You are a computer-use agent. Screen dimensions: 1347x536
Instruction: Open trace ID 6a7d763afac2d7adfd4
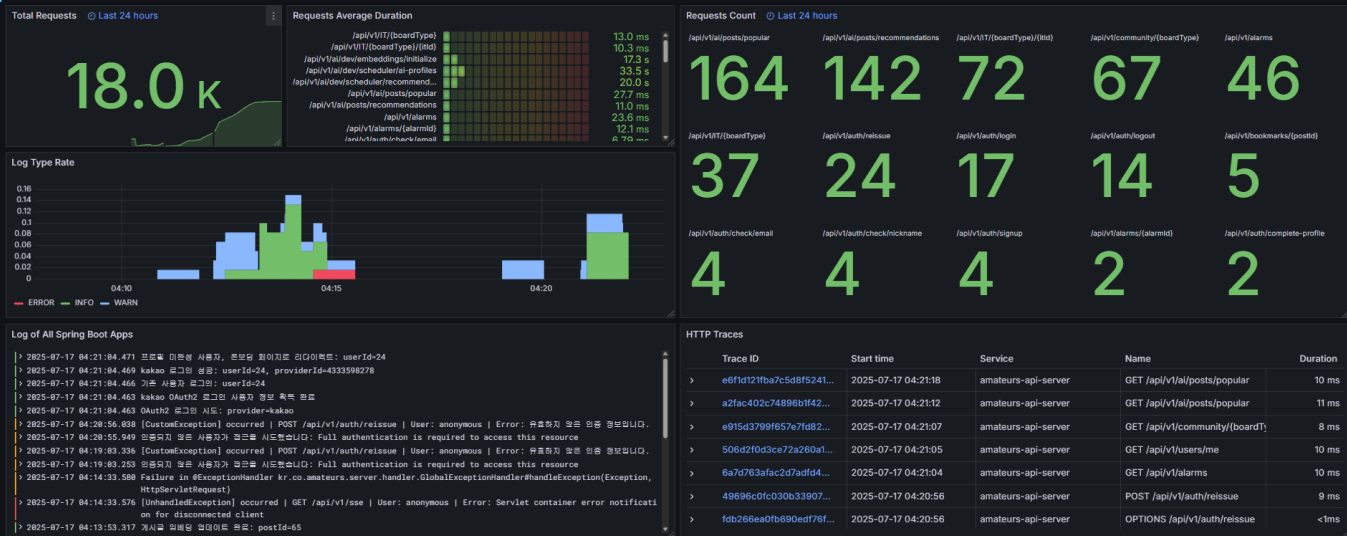pos(777,473)
